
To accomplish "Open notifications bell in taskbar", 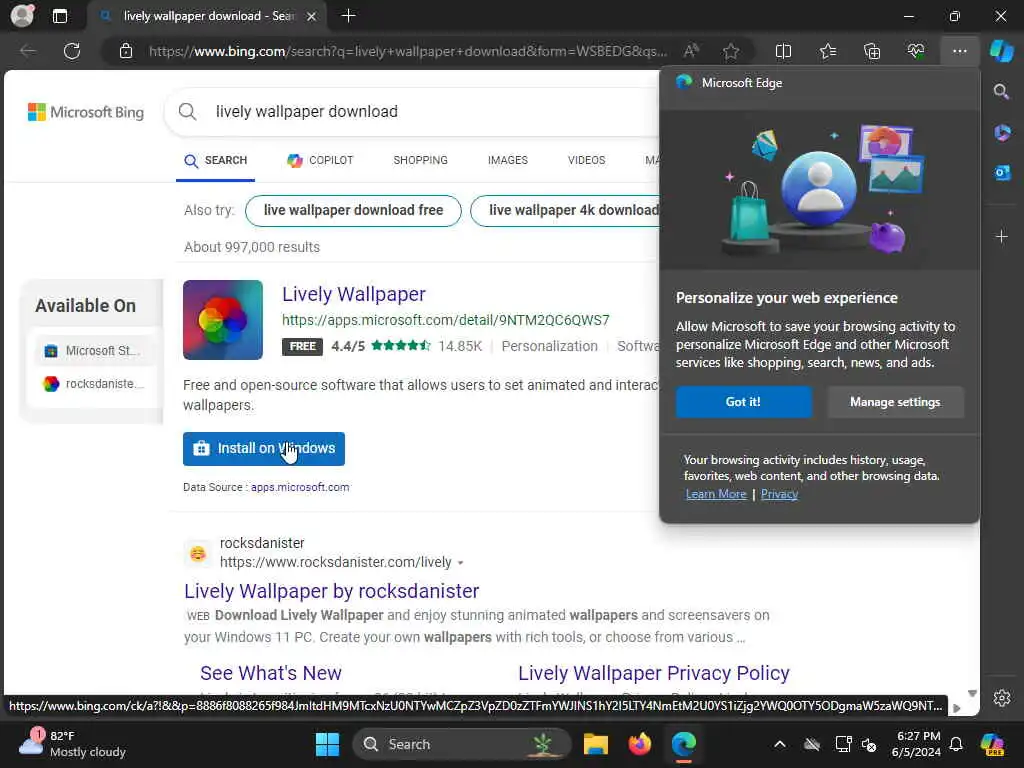I will pyautogui.click(x=956, y=744).
